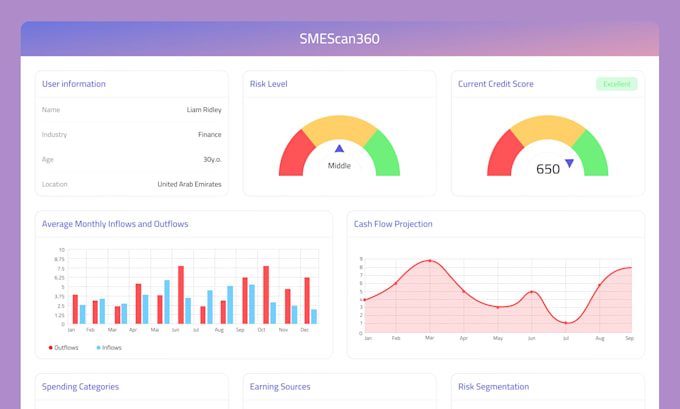Viewport: 680px width, 409px height.
Task: Select the Risk Level heading
Action: [268, 84]
